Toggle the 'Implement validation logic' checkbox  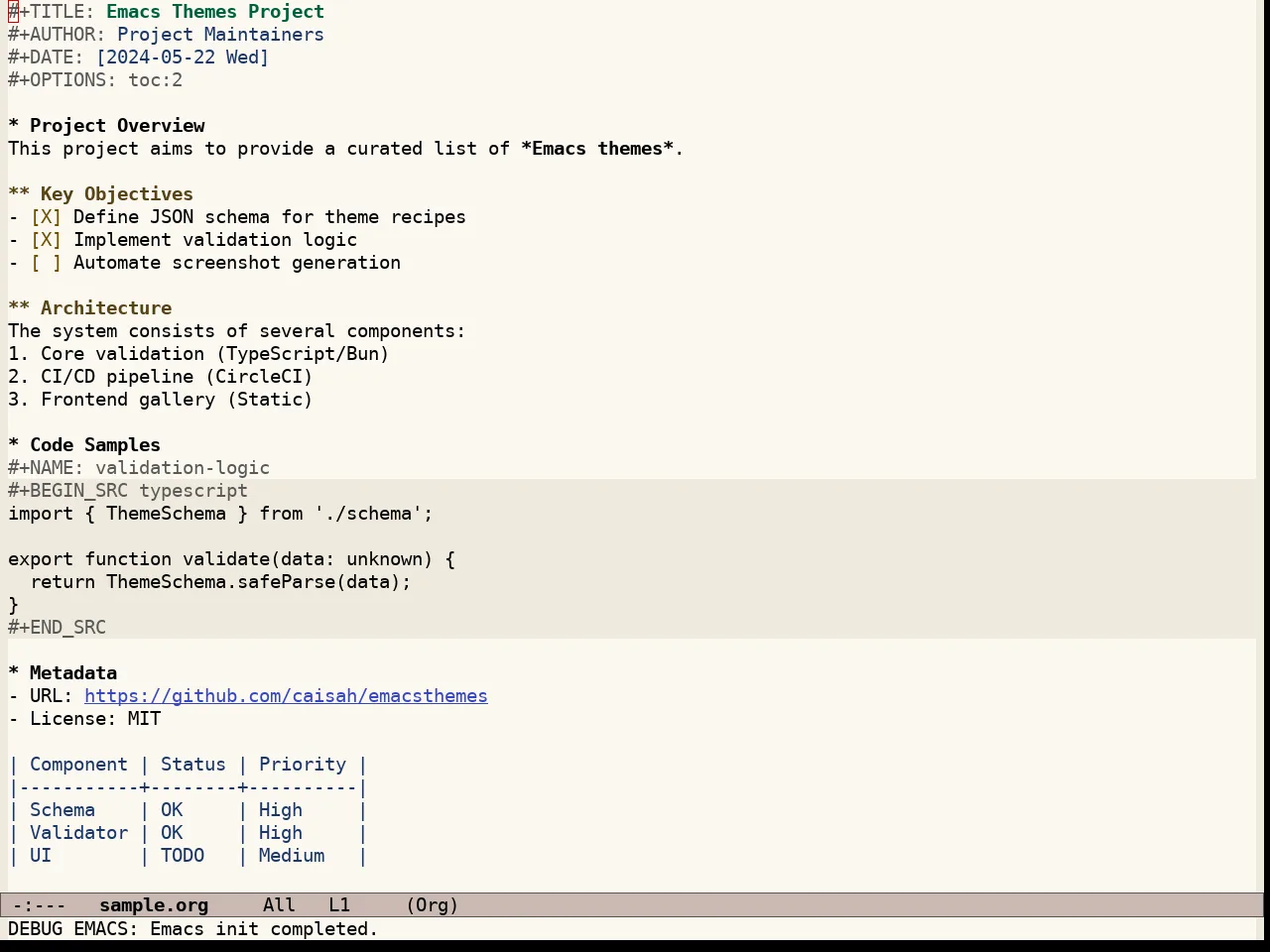[46, 240]
